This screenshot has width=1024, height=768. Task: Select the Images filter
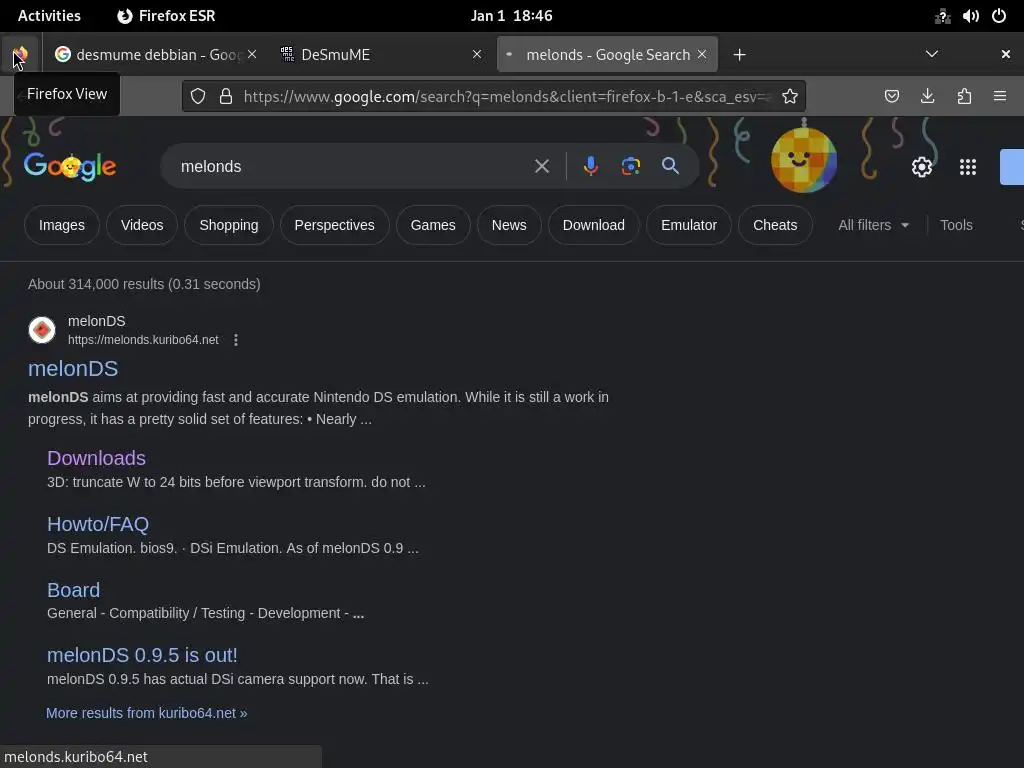tap(61, 225)
